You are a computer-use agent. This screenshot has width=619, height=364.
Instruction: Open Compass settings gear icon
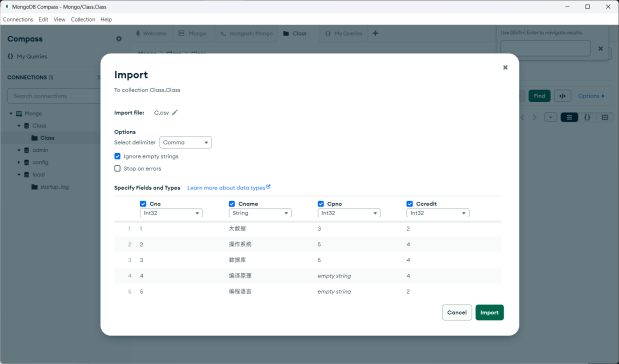(x=119, y=39)
